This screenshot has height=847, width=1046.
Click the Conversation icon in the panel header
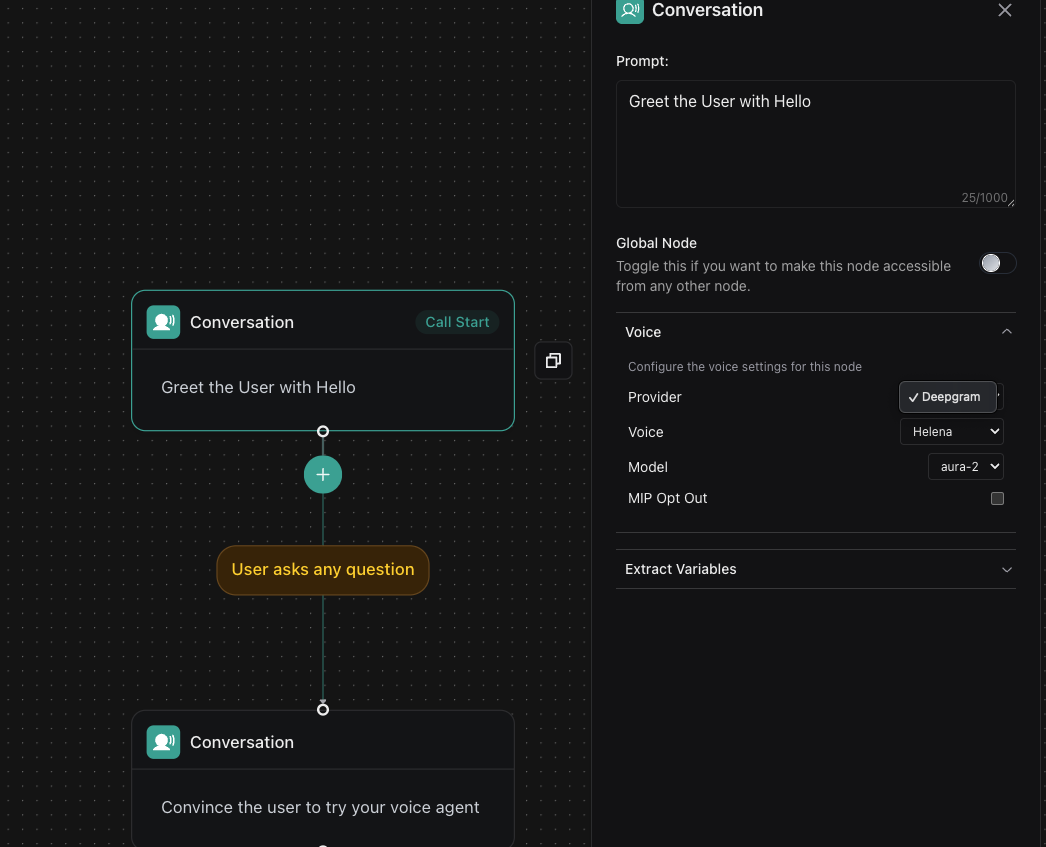coord(630,11)
